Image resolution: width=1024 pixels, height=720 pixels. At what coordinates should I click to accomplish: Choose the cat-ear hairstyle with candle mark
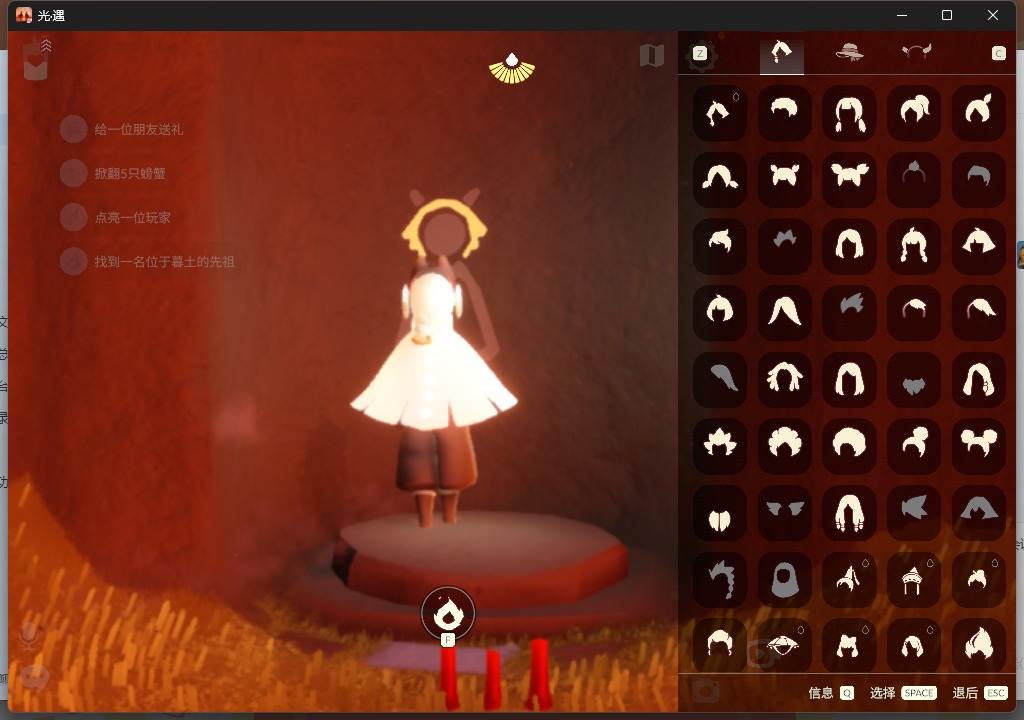[x=849, y=646]
